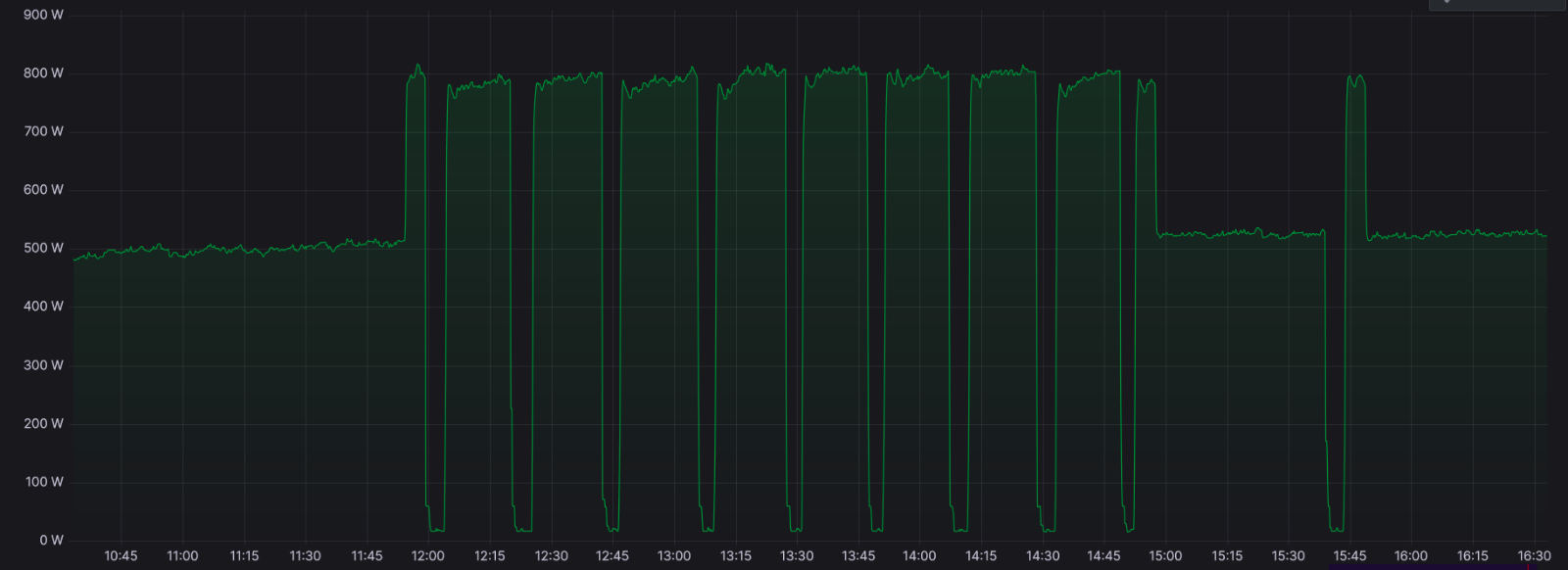Select the 11:00 time label
The height and width of the screenshot is (570, 1568).
(x=182, y=556)
